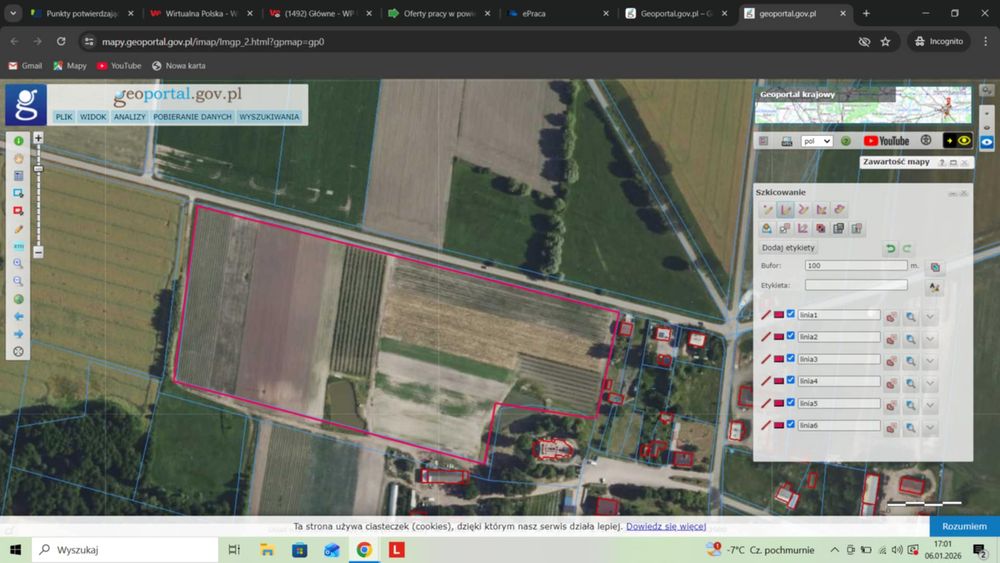Select the red rectangle selection tool
The image size is (1000, 563).
[18, 210]
